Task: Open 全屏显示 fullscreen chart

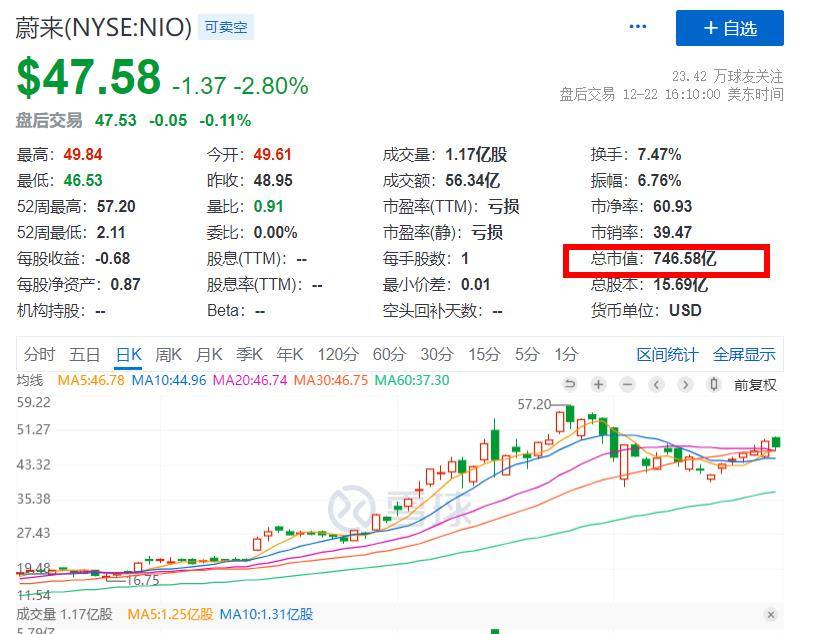Action: pos(744,355)
